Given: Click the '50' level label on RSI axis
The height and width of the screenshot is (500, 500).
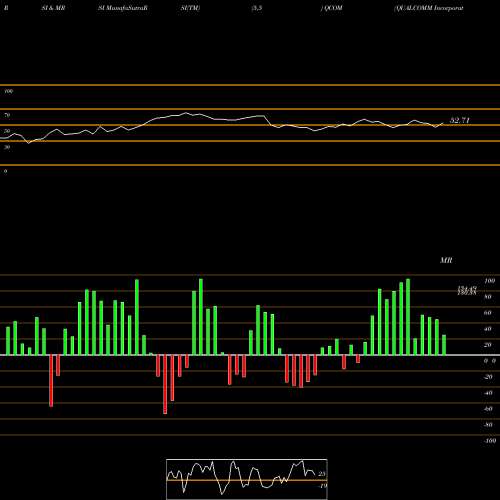Looking at the screenshot, I should [x=7, y=131].
